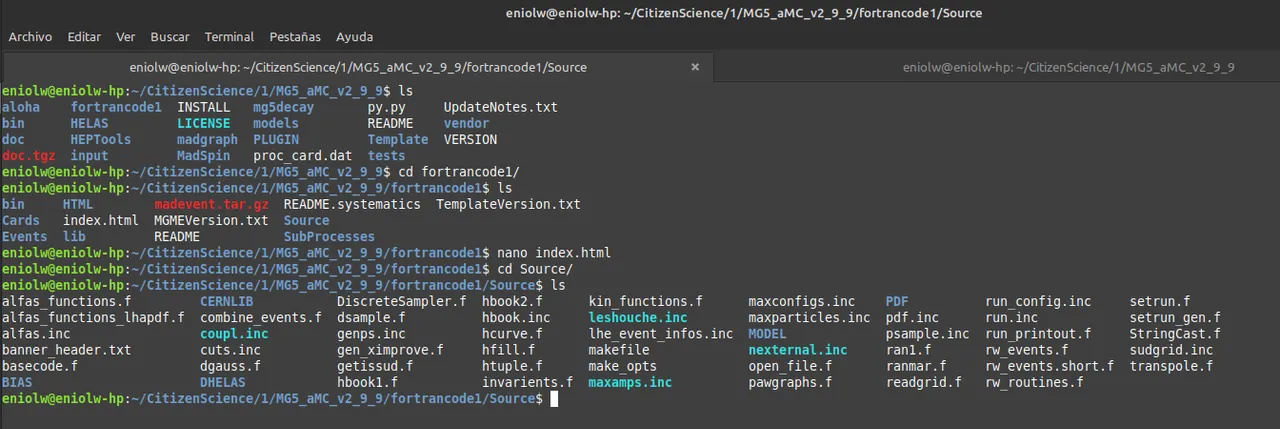Click the file name open_file.f

[x=790, y=366]
